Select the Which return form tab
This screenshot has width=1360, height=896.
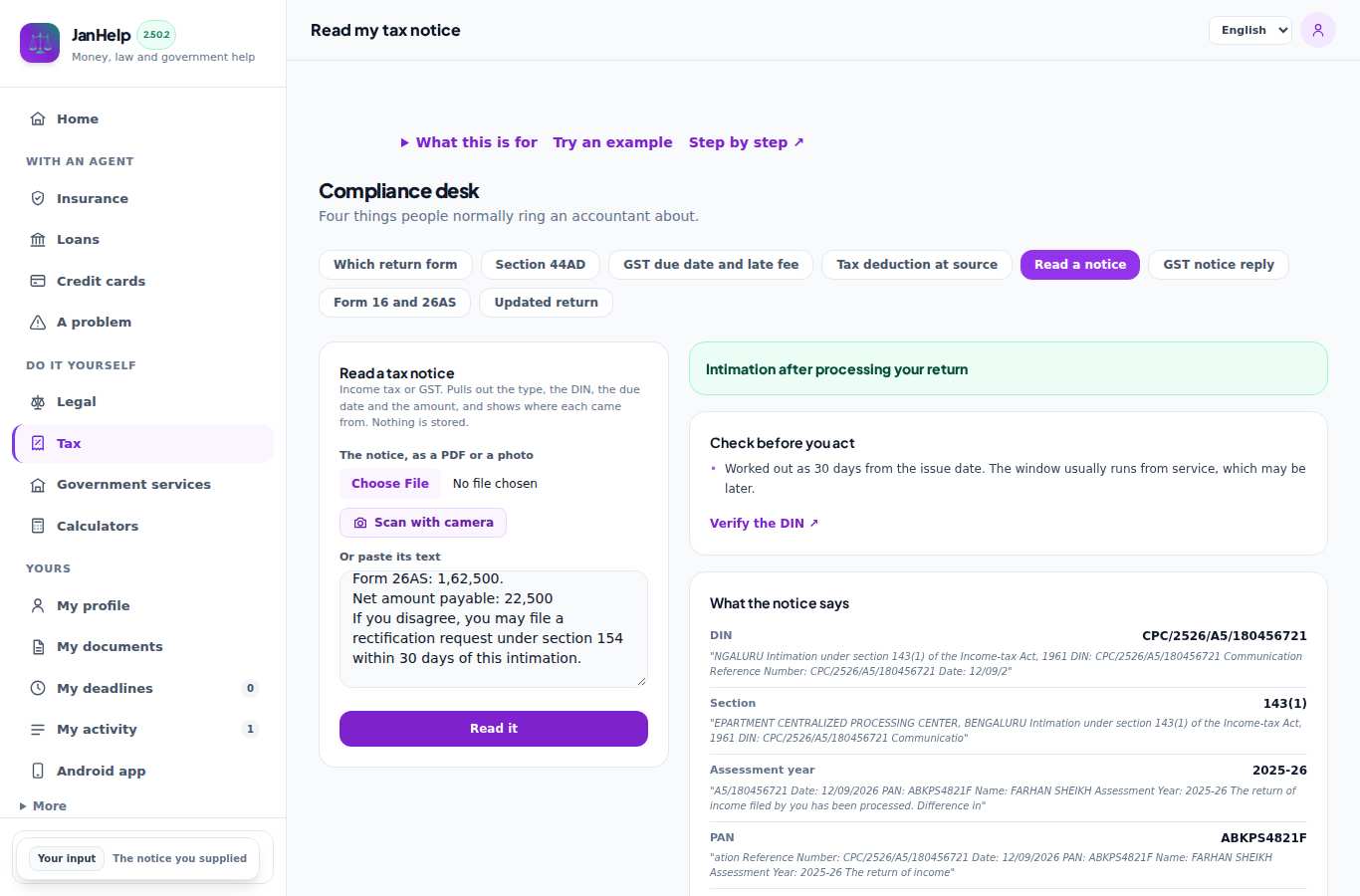pos(395,265)
